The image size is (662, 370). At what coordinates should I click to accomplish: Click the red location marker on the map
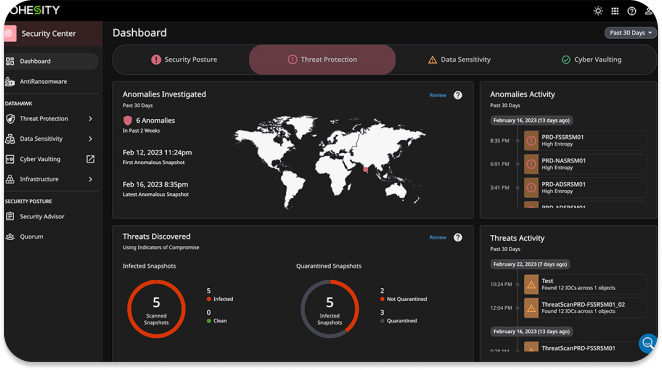pyautogui.click(x=365, y=169)
